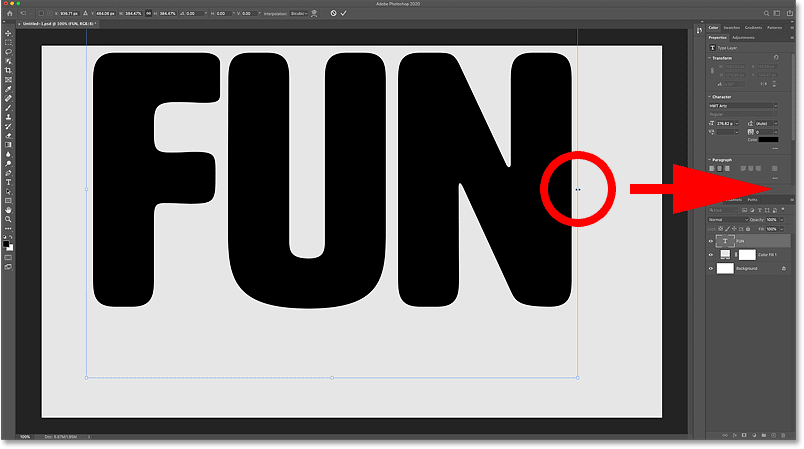Commit the transform with the checkmark
Viewport: 804px width, 449px height.
tap(344, 13)
